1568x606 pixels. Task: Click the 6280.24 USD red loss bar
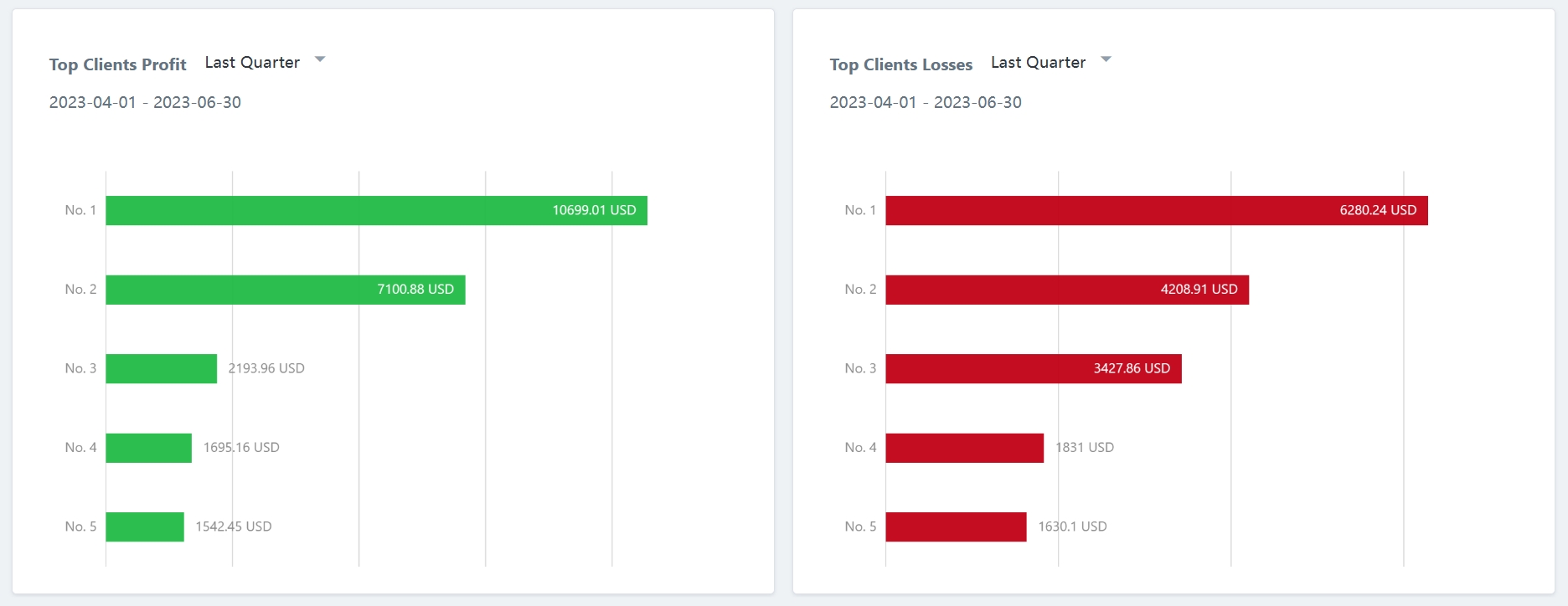click(x=1156, y=210)
